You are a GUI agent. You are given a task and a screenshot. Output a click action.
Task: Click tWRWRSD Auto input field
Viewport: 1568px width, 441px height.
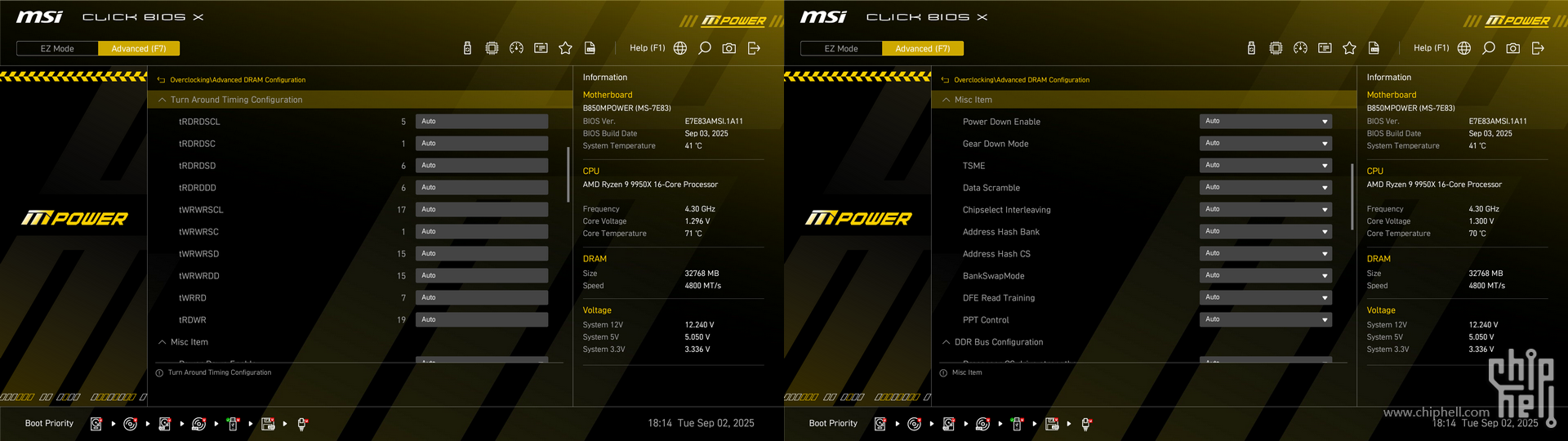(x=482, y=253)
